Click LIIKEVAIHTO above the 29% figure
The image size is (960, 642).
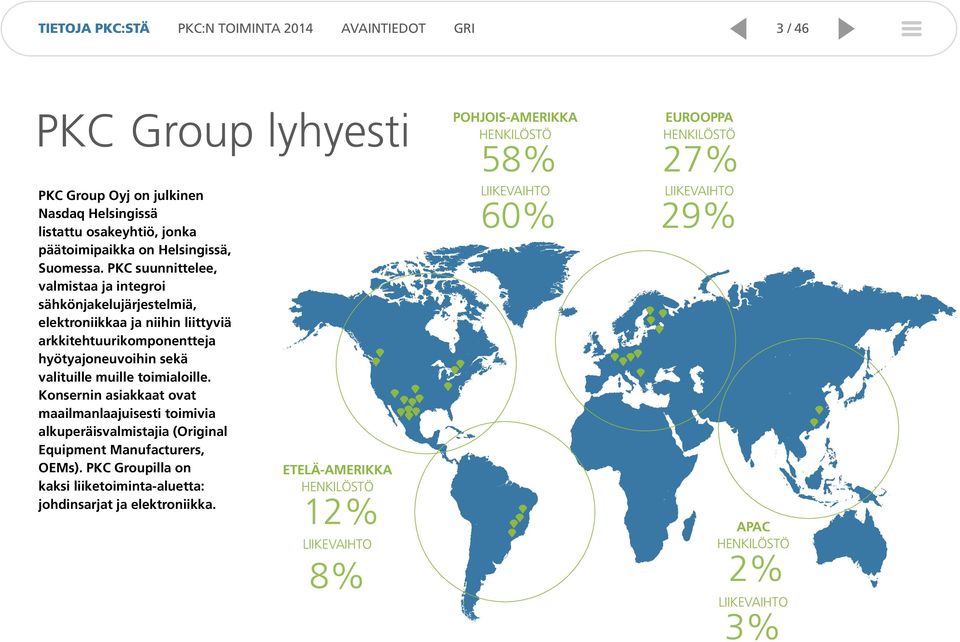(699, 191)
